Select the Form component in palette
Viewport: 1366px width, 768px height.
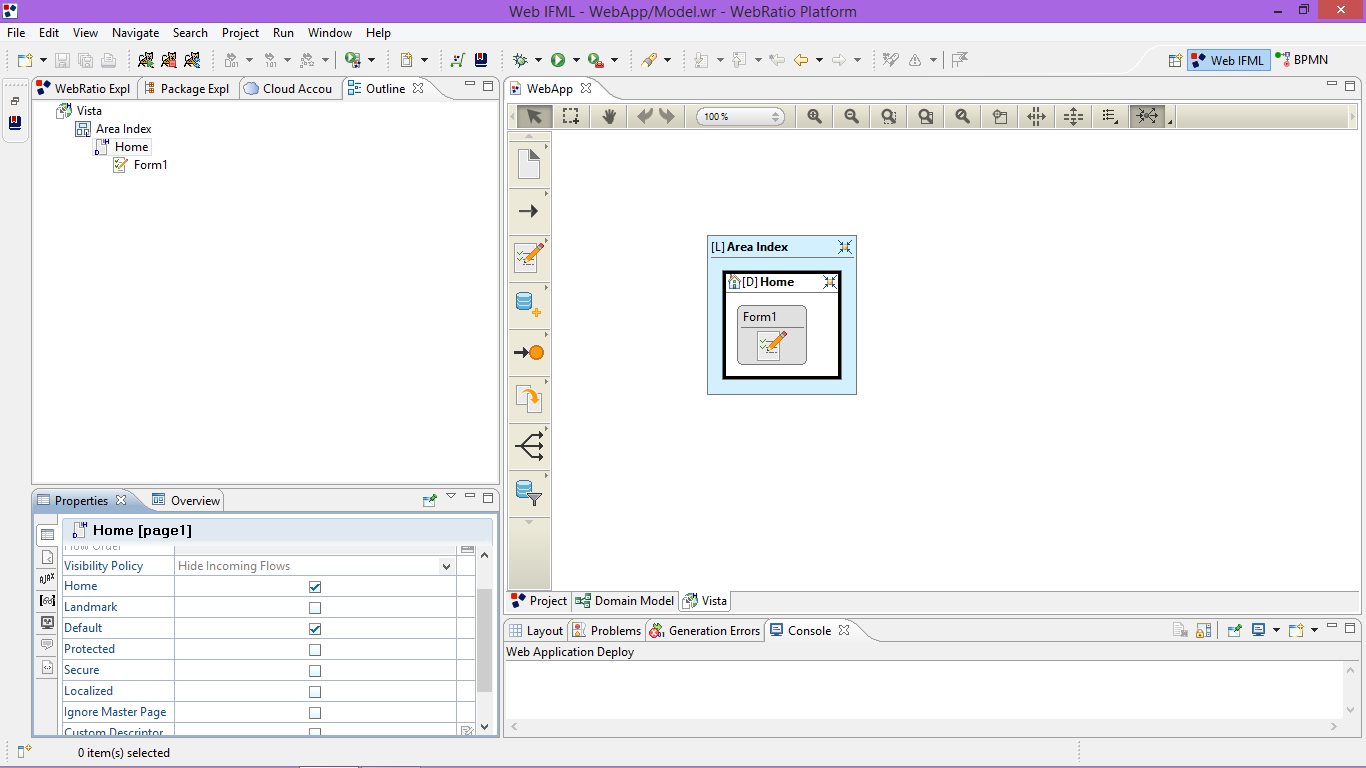pos(529,257)
